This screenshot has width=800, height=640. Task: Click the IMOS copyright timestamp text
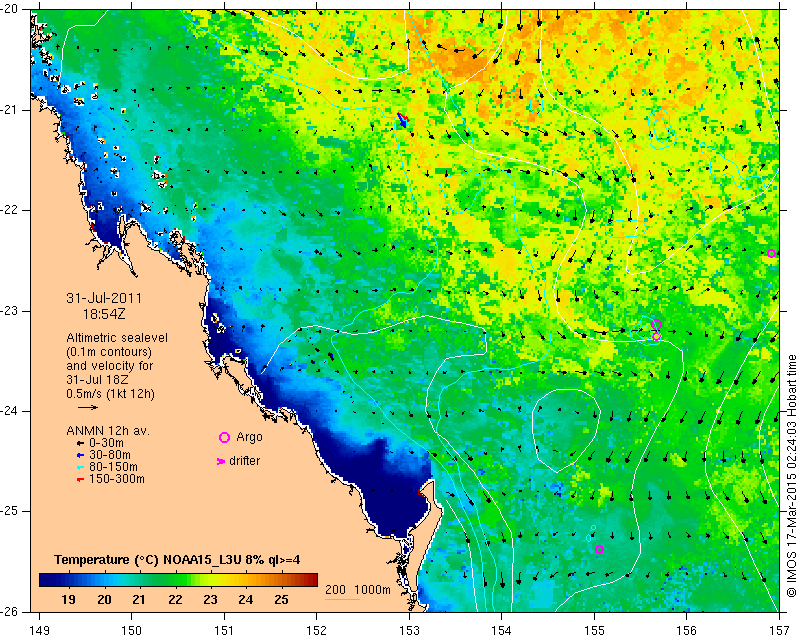[791, 476]
